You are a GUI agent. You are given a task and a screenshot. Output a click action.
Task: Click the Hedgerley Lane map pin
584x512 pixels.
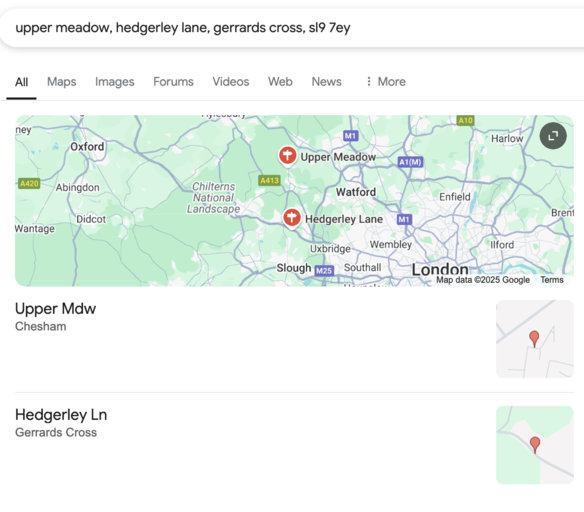tap(292, 218)
